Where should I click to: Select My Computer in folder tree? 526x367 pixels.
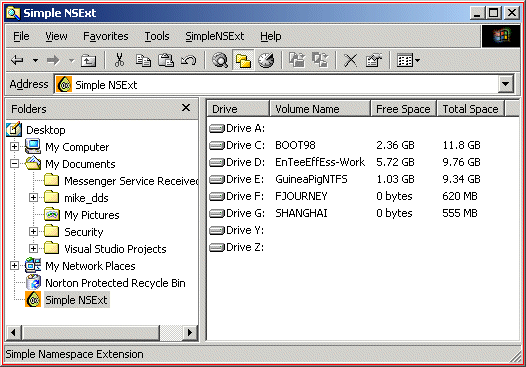click(77, 147)
